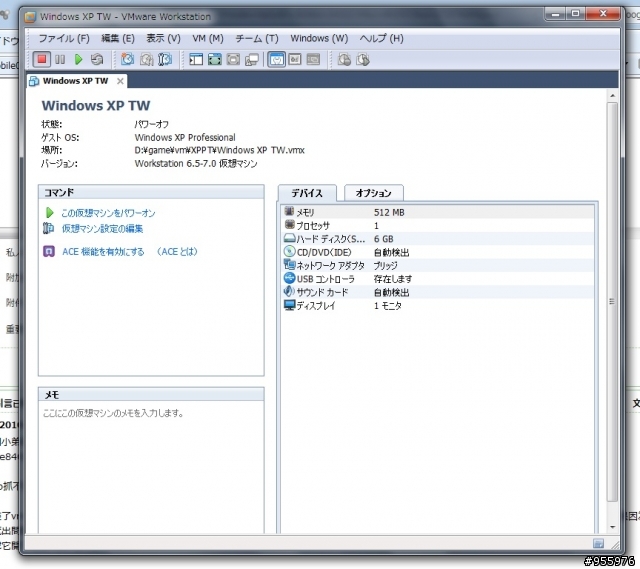
Task: Select the ハード ディスク 6 GB row
Action: click(x=438, y=239)
